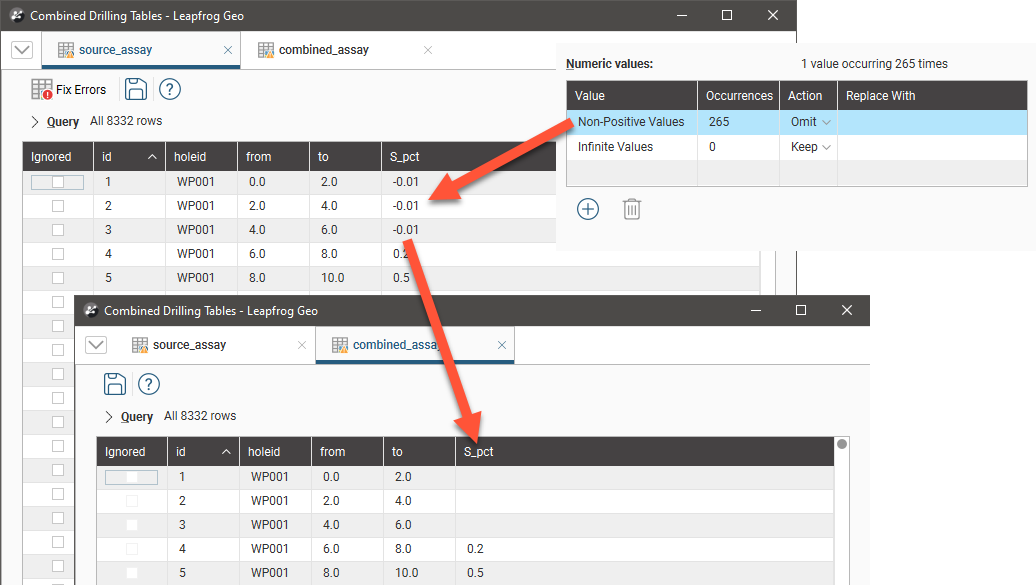The width and height of the screenshot is (1036, 585).
Task: Open tab list dropdown in front window
Action: coord(96,345)
